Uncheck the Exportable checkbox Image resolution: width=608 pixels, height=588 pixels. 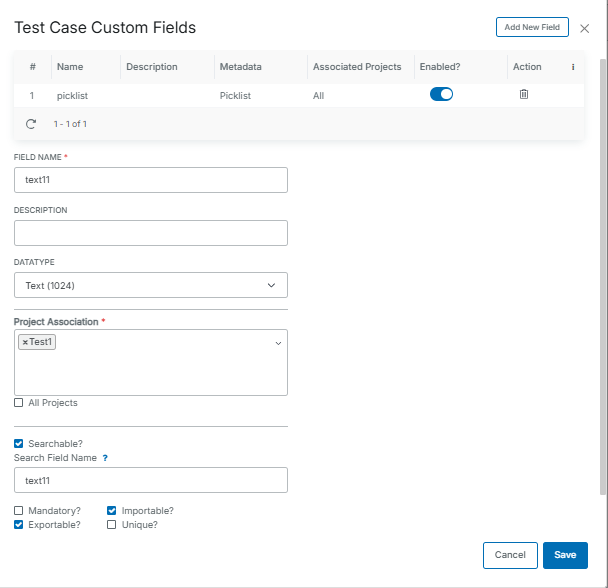pyautogui.click(x=19, y=524)
